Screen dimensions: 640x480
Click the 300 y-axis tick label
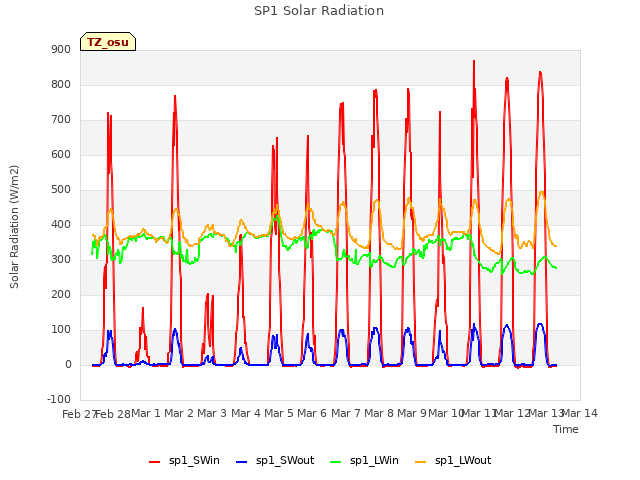pos(61,260)
